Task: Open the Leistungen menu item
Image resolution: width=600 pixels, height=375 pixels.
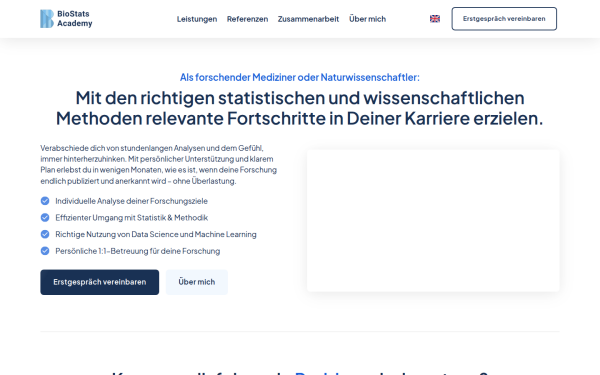Action: (197, 19)
